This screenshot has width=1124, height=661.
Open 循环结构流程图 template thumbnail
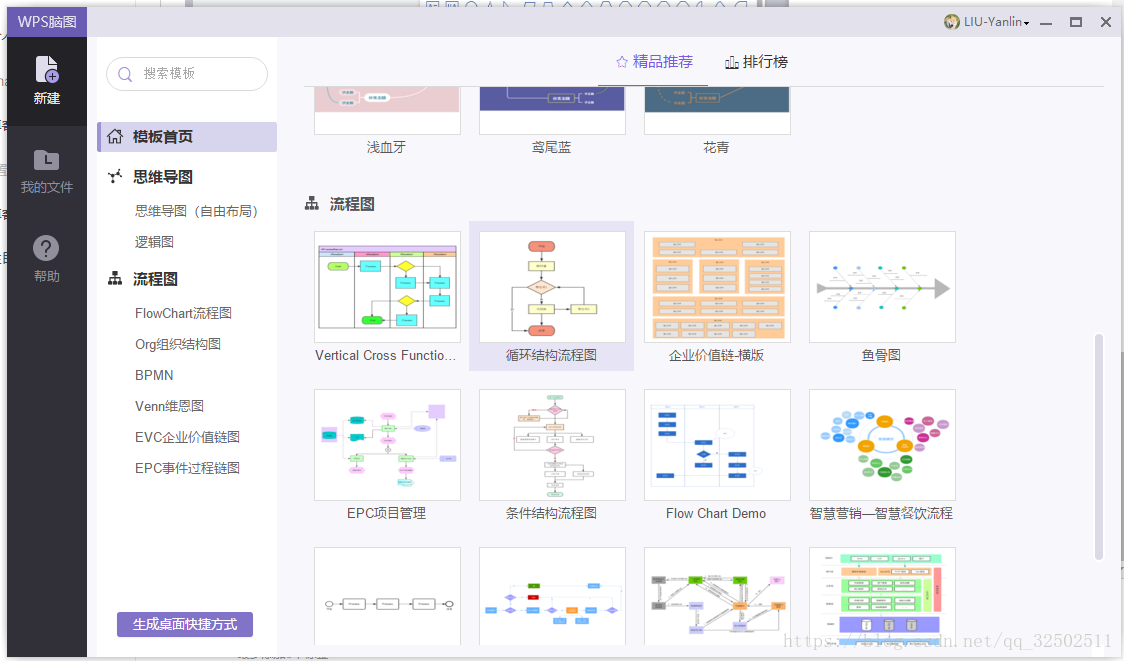552,287
